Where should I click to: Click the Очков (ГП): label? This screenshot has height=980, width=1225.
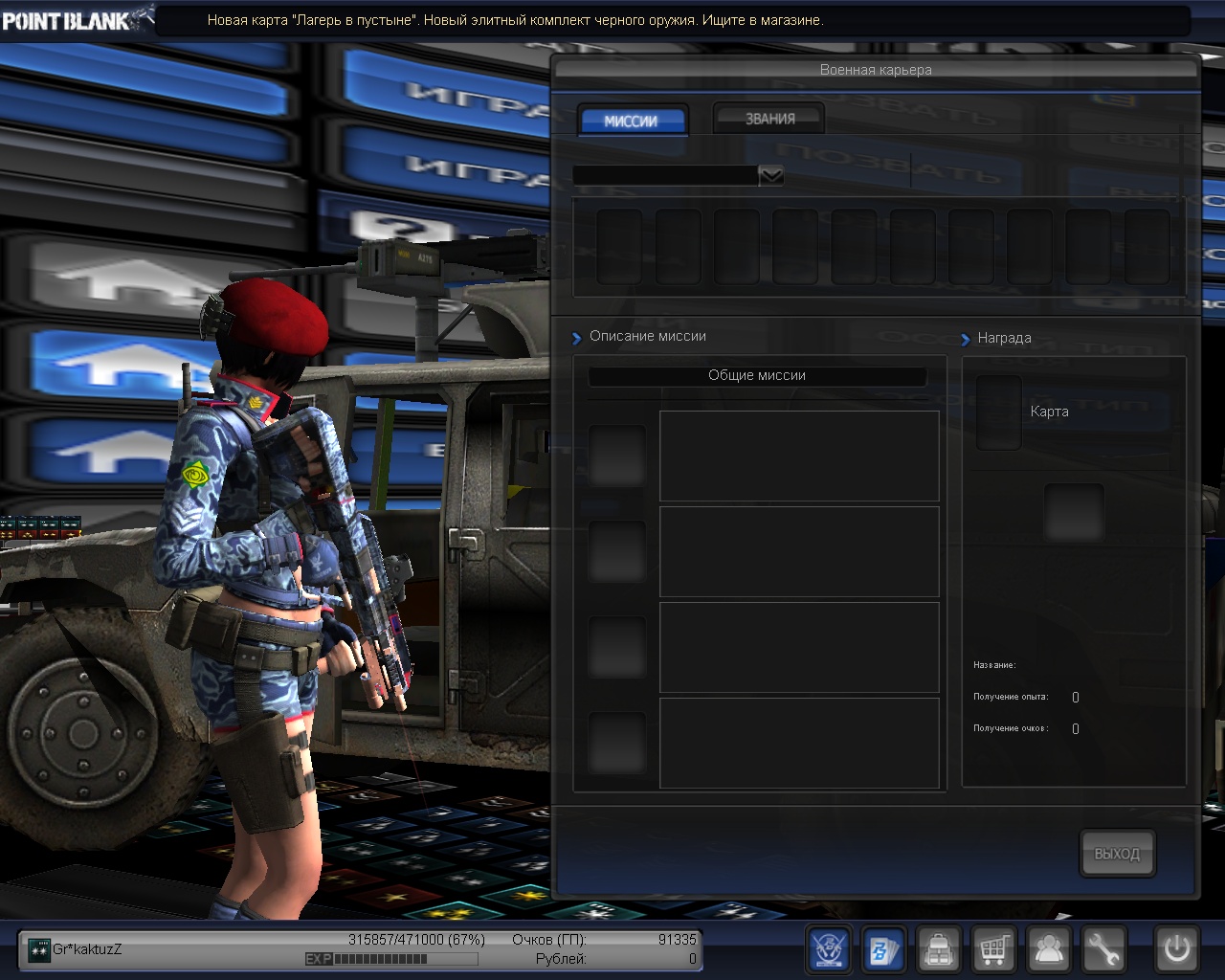[549, 940]
